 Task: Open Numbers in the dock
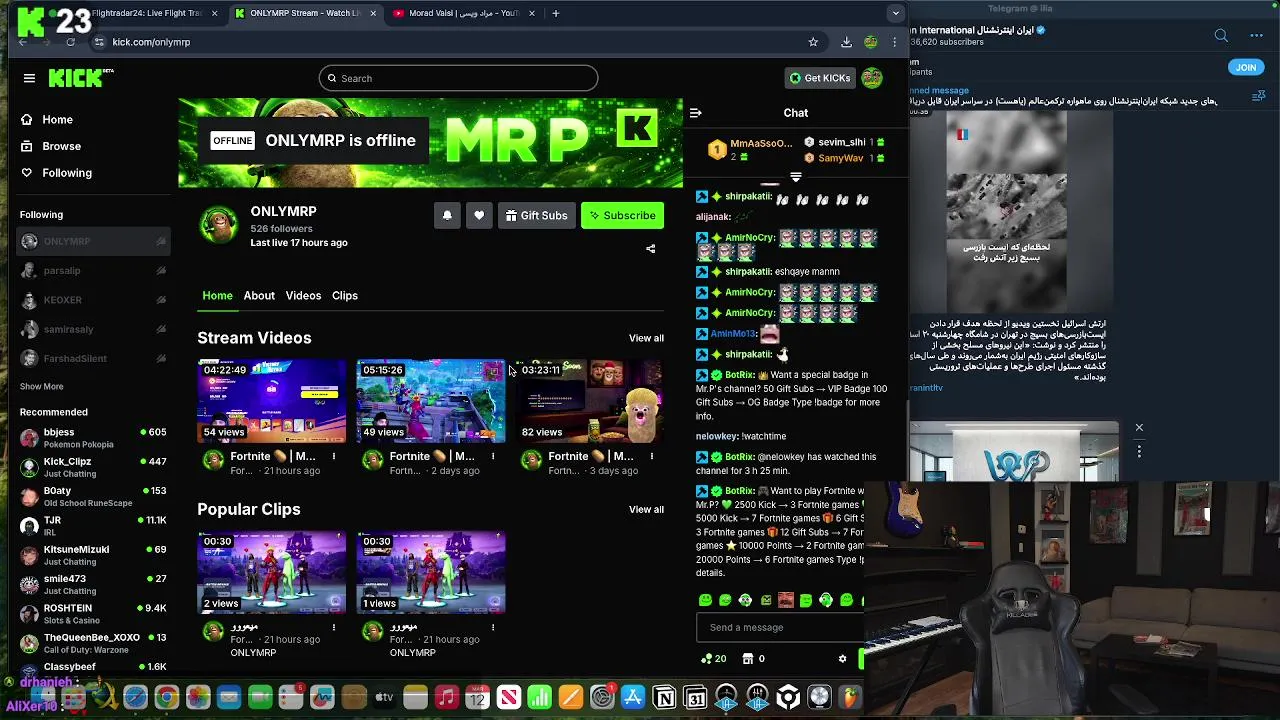539,698
